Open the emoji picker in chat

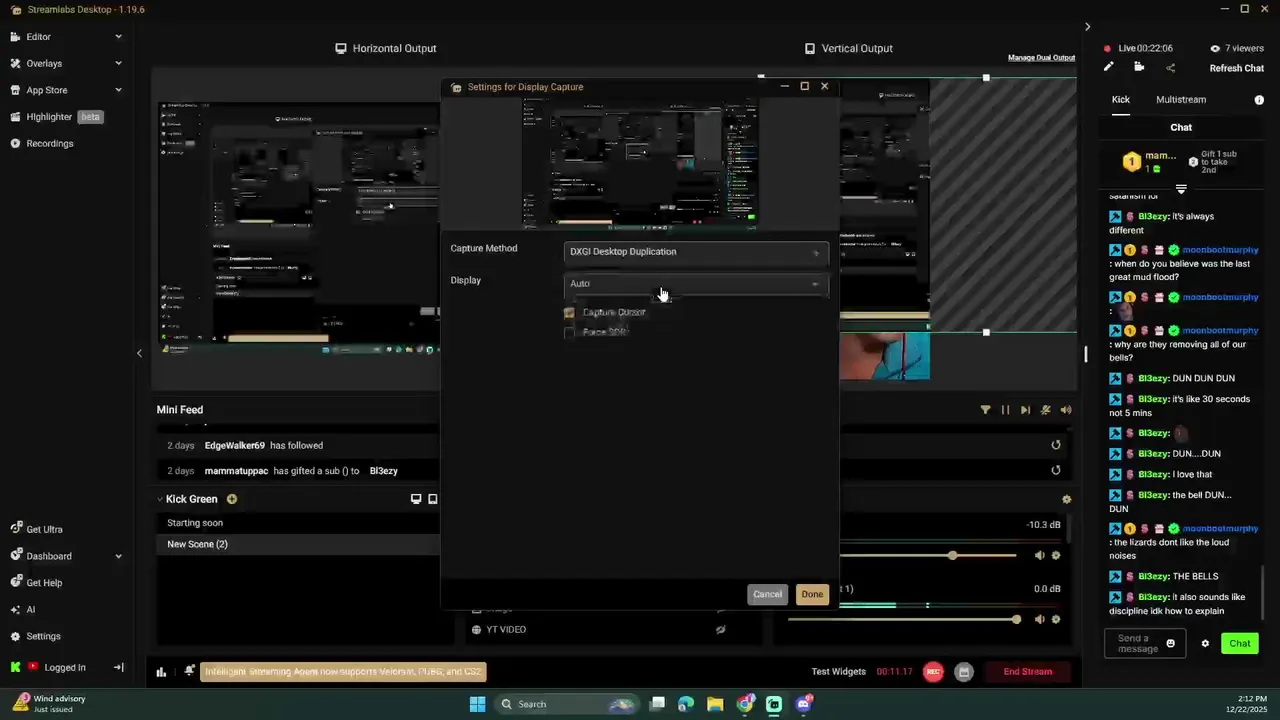pos(1171,643)
